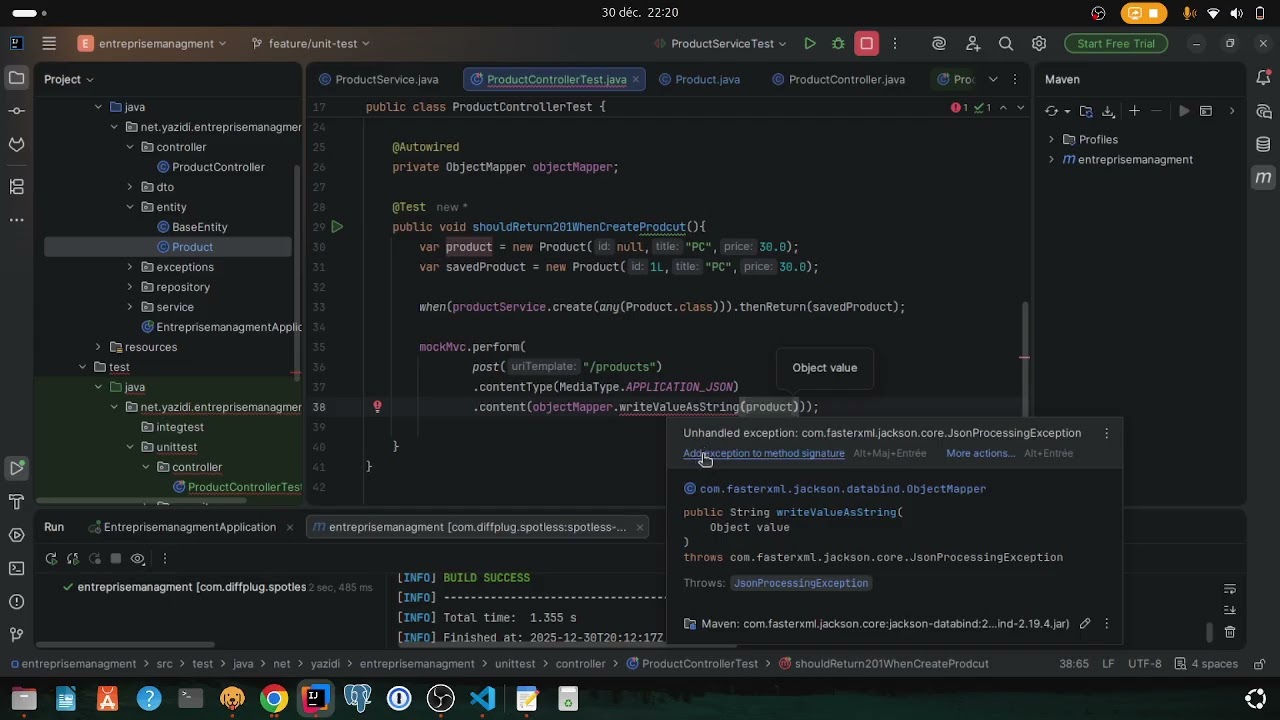1280x720 pixels.
Task: Open the Services tool window
Action: click(16, 535)
